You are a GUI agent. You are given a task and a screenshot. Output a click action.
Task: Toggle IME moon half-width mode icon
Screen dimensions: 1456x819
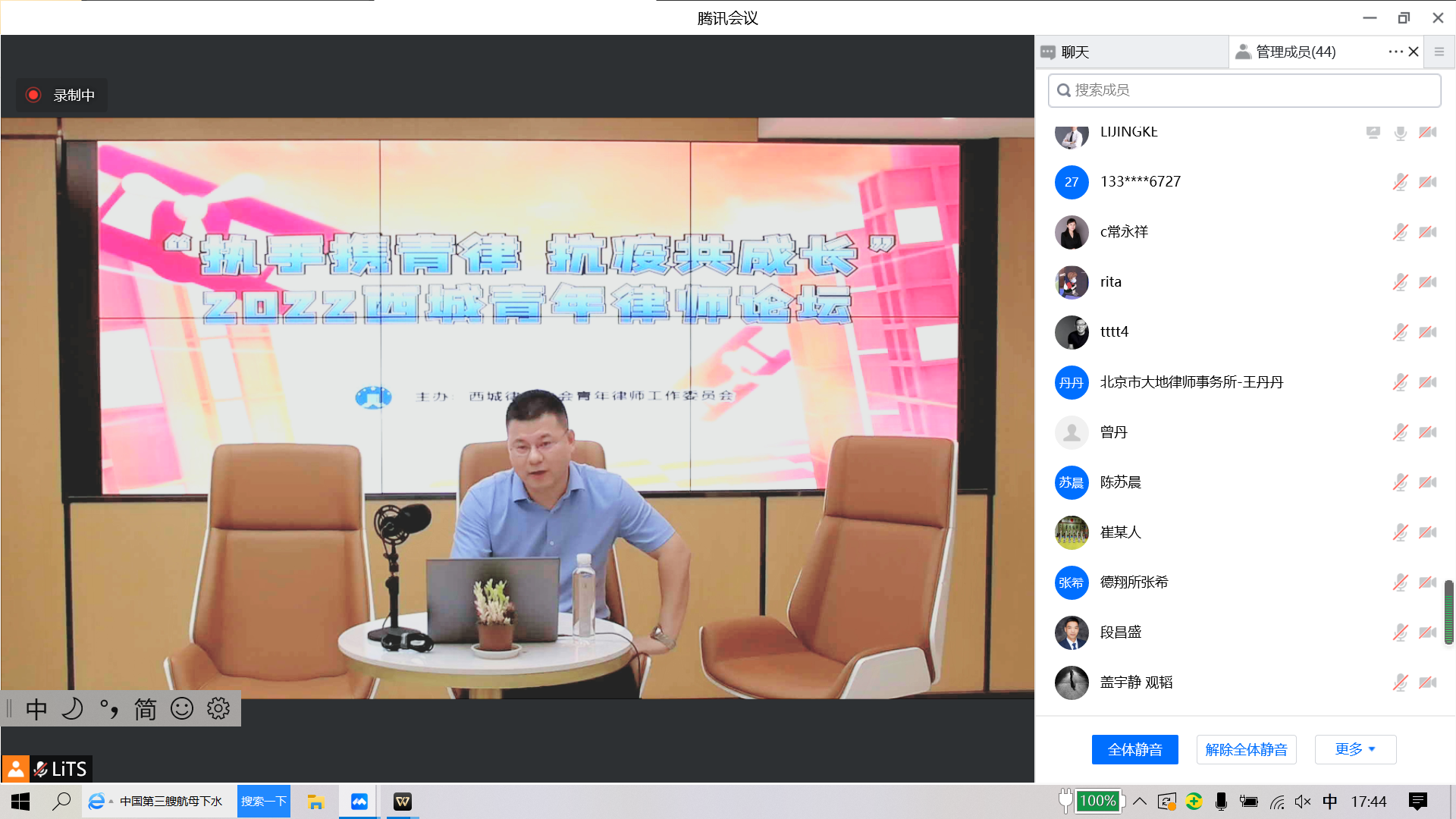(72, 709)
